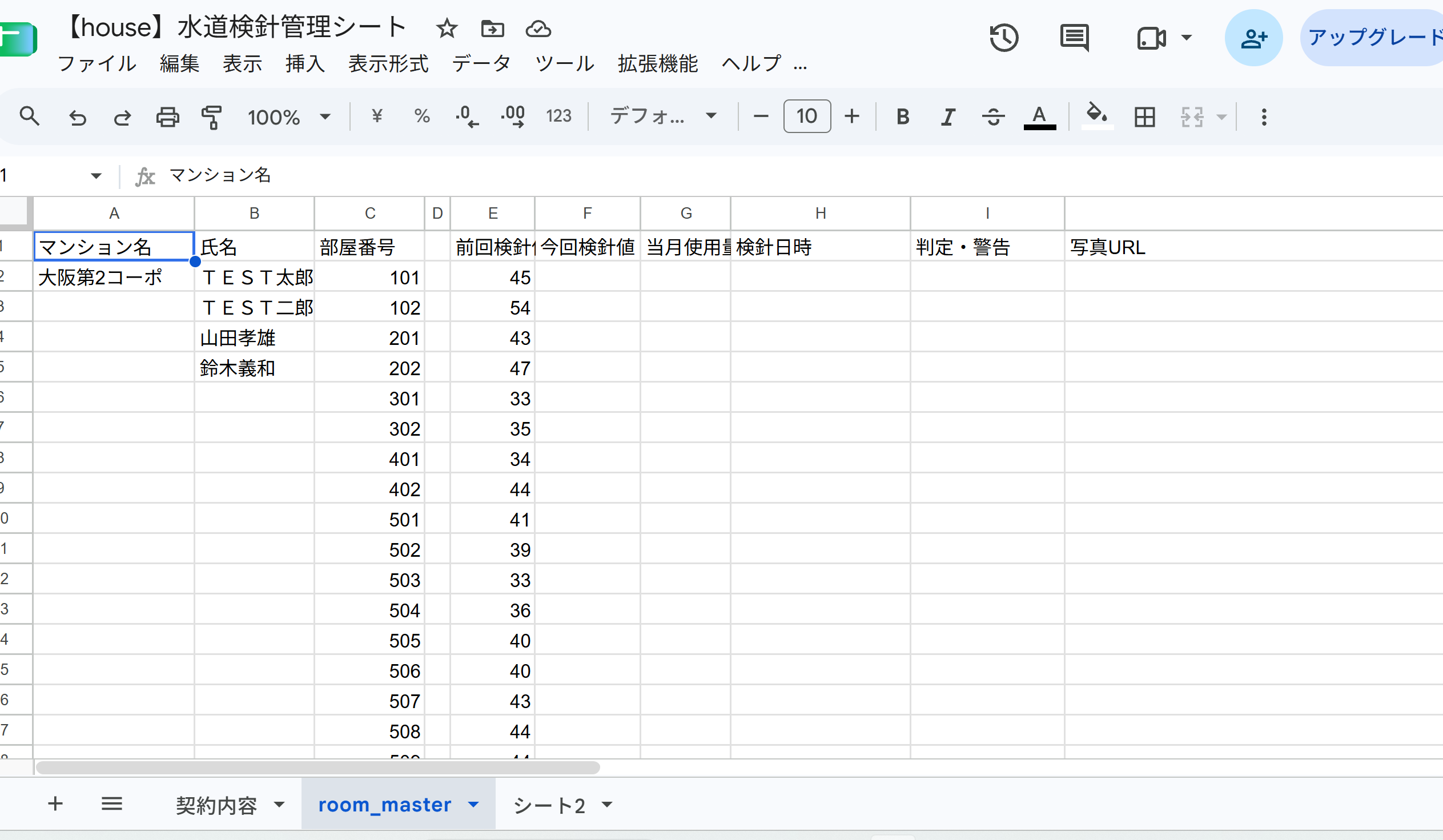Expand the video call dropdown arrow
Viewport: 1443px width, 840px height.
[x=1187, y=38]
